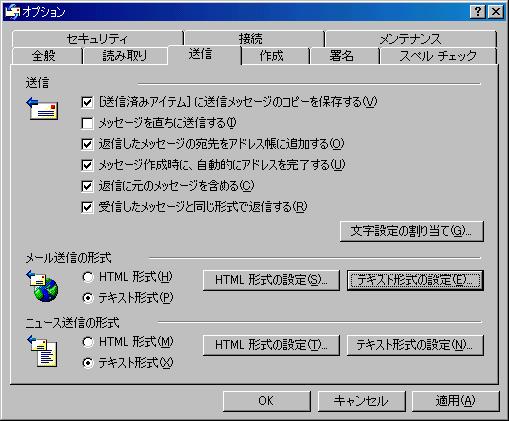Click the question mark help button
The image size is (509, 421).
coord(478,12)
